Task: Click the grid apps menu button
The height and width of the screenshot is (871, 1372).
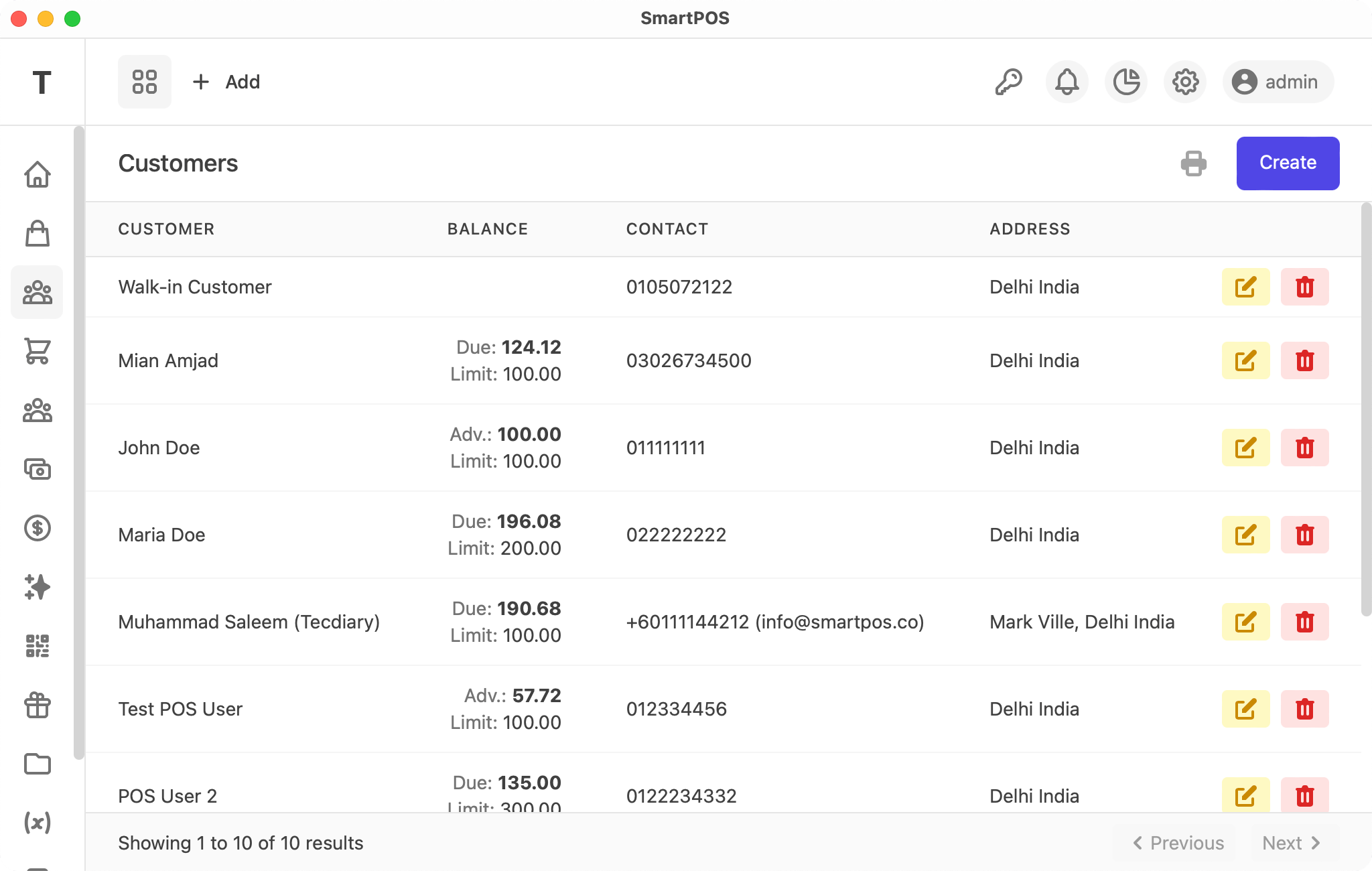Action: point(145,82)
